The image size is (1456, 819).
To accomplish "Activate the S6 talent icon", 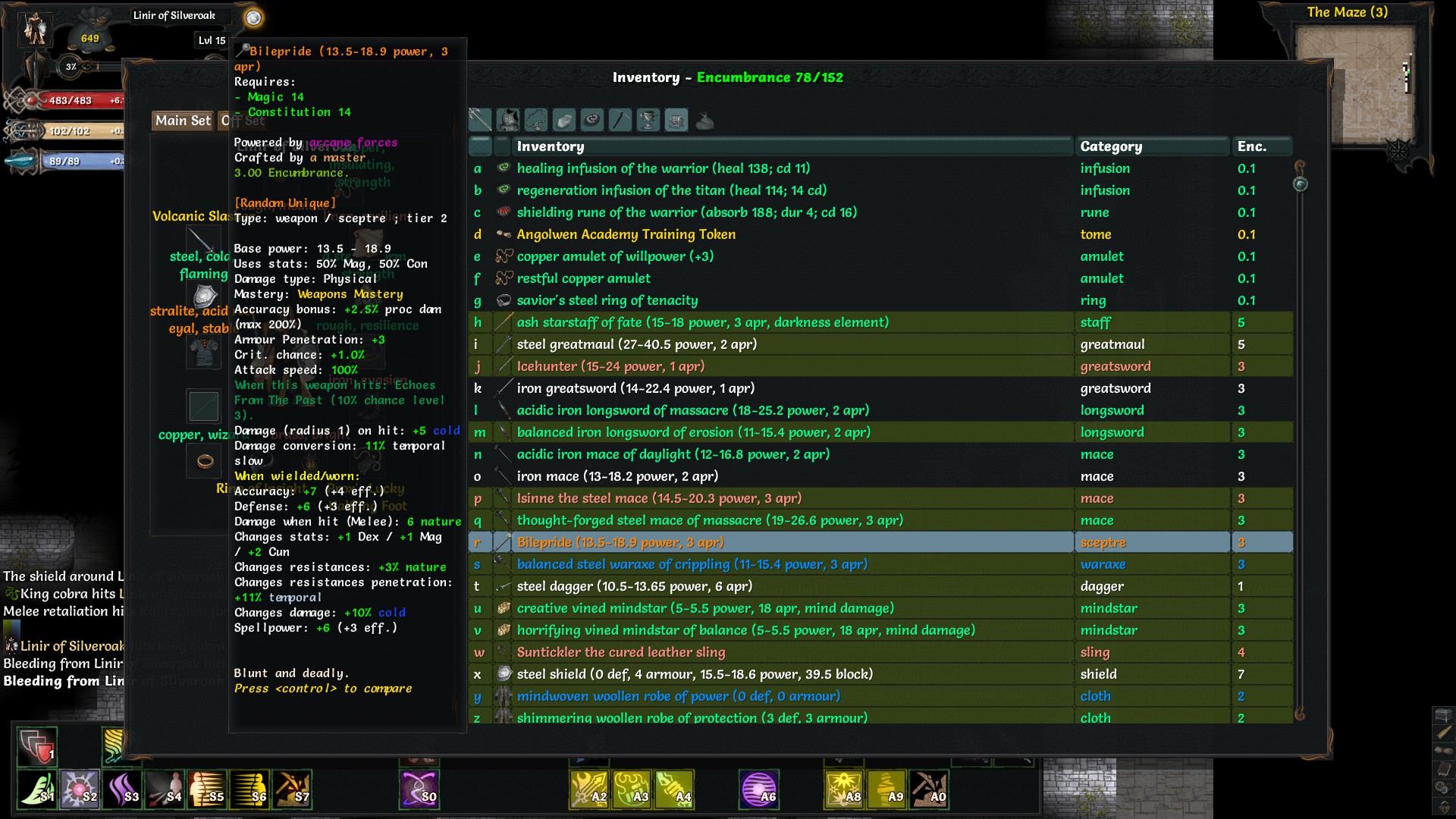I will (x=249, y=789).
